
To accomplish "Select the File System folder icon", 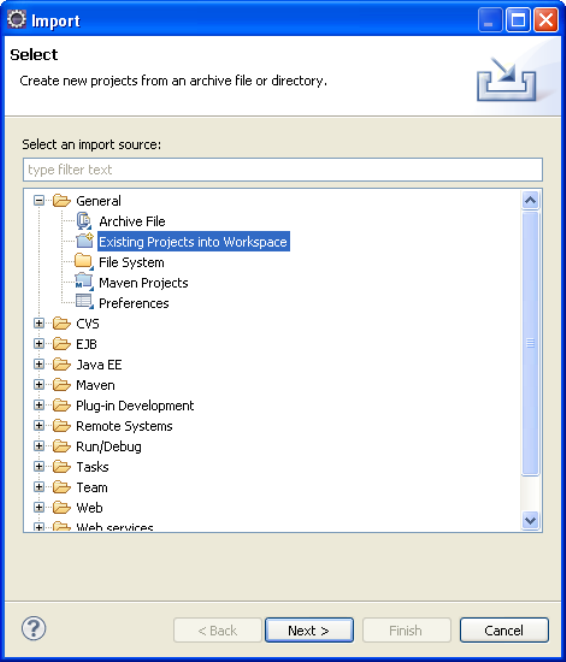I will click(84, 262).
